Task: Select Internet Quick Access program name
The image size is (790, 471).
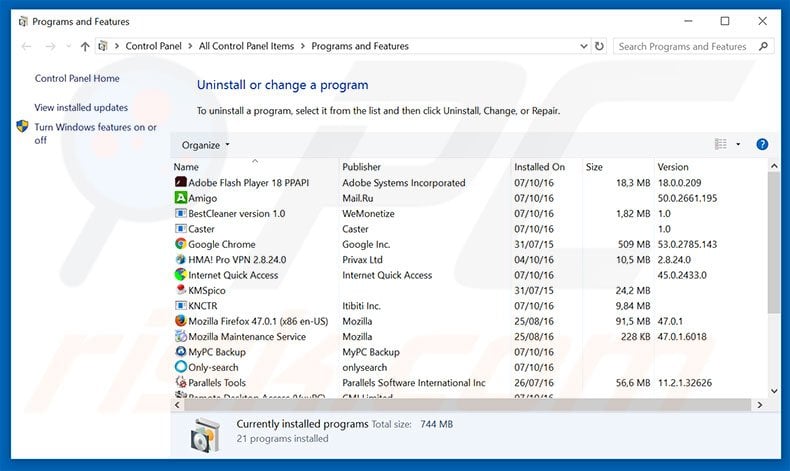Action: coord(233,275)
